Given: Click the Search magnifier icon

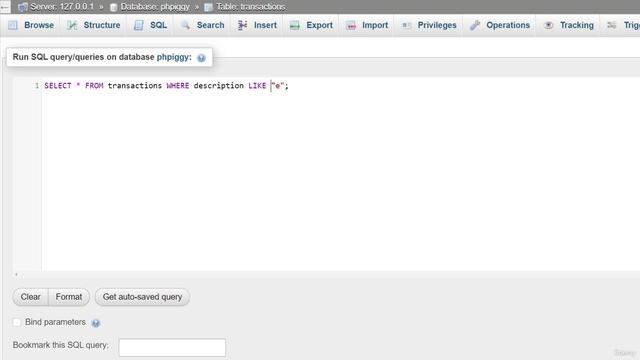Looking at the screenshot, I should tap(185, 25).
